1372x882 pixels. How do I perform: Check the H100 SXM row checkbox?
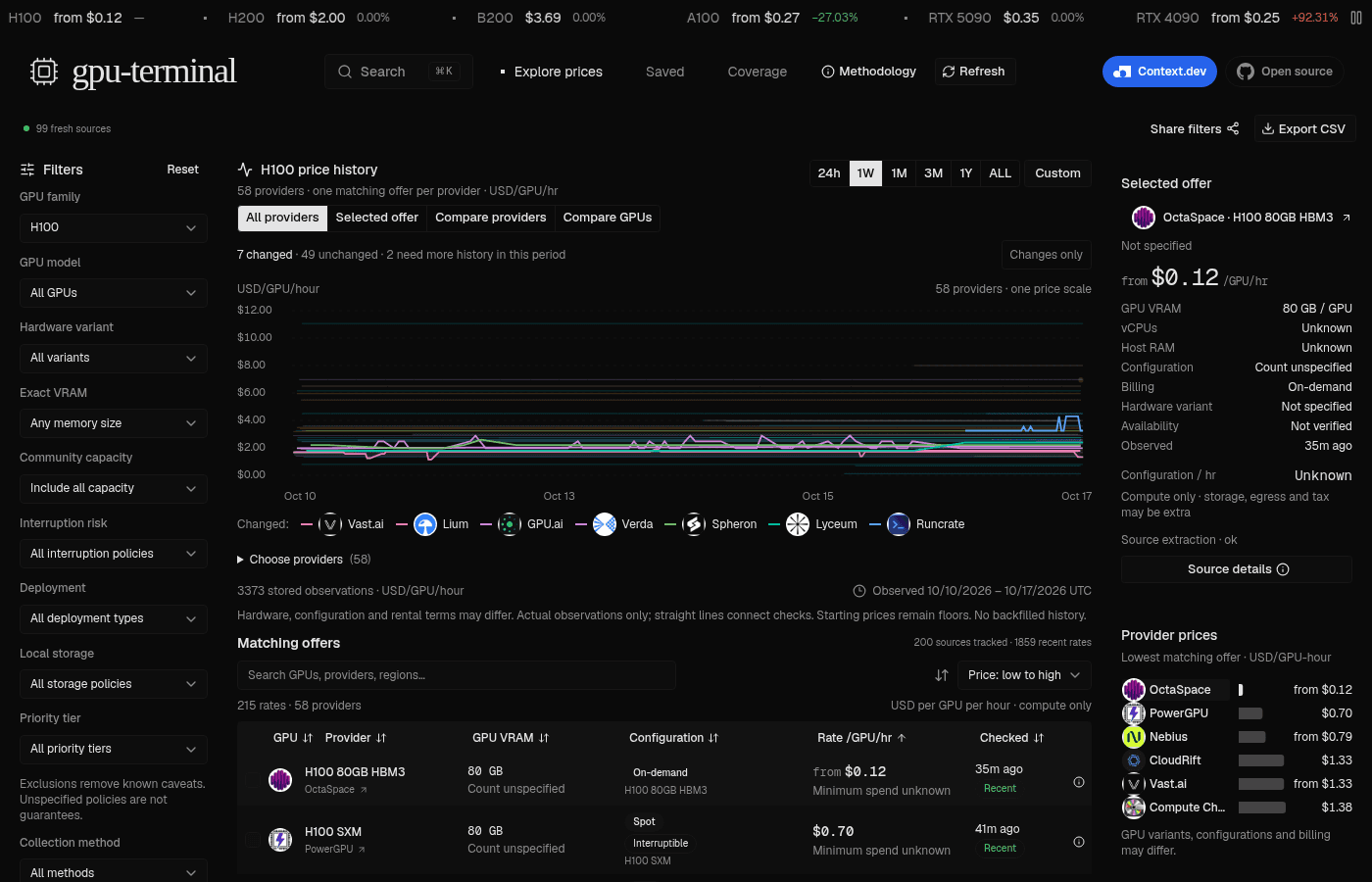point(254,840)
